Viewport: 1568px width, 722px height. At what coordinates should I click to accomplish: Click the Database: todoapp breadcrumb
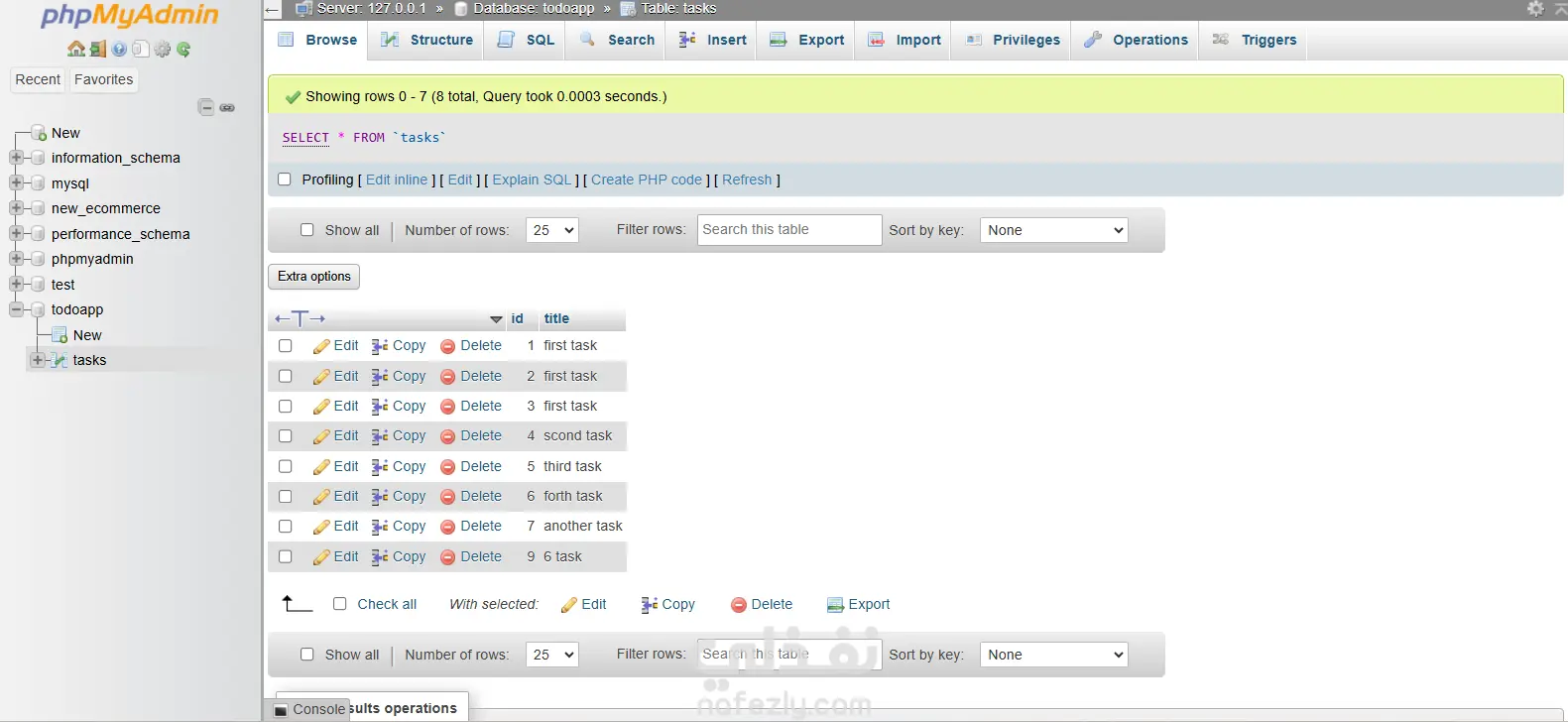[x=535, y=9]
